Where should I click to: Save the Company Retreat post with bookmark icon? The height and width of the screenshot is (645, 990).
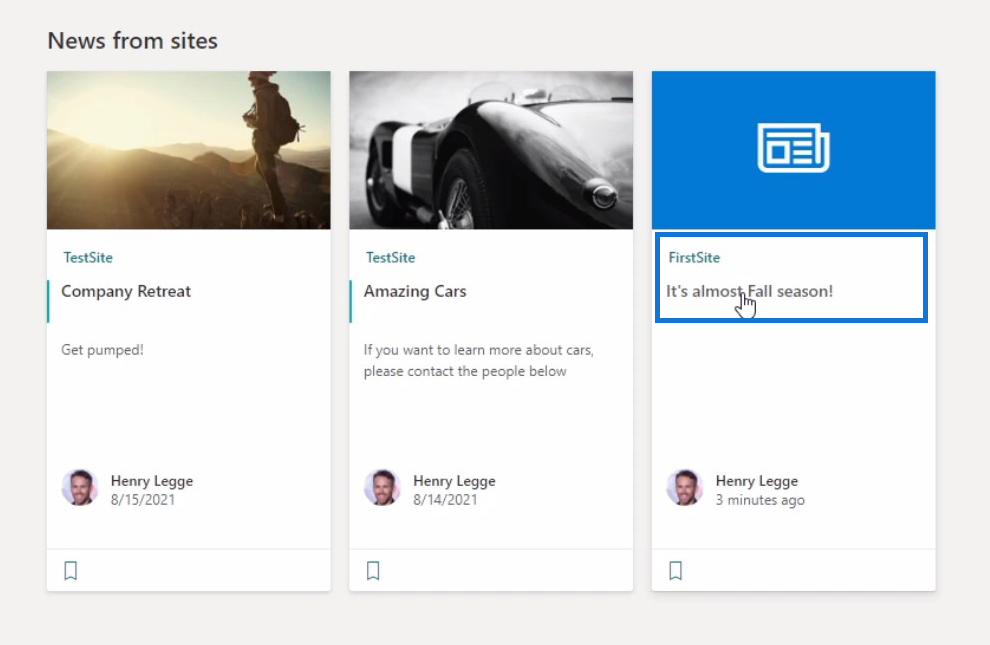[71, 571]
